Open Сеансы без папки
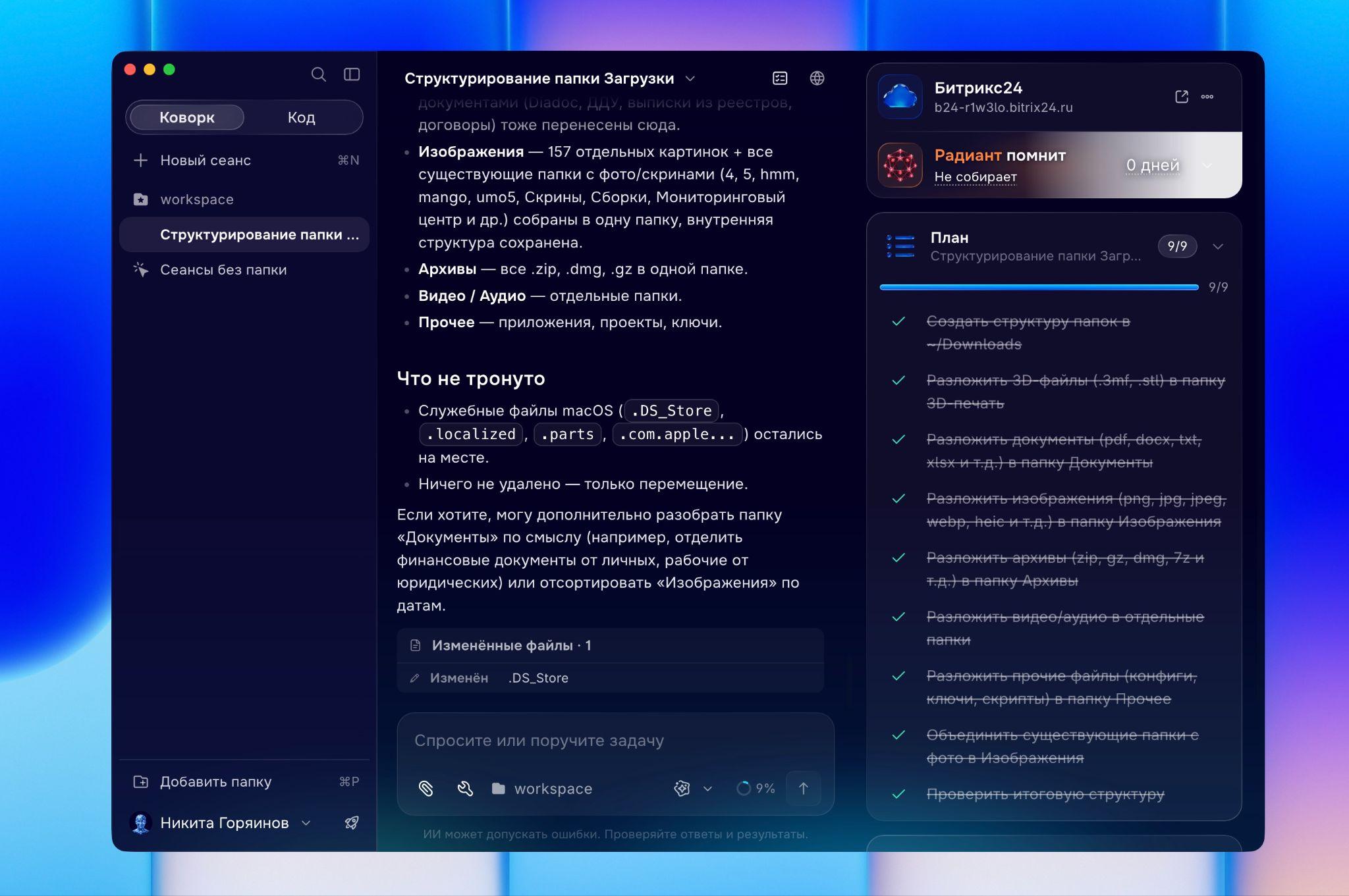Image resolution: width=1349 pixels, height=896 pixels. [x=246, y=269]
